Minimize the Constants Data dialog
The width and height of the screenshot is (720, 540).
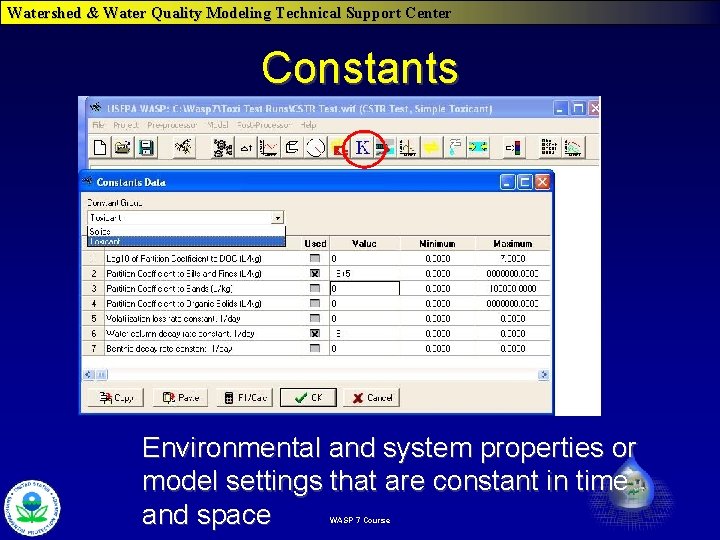pyautogui.click(x=507, y=182)
